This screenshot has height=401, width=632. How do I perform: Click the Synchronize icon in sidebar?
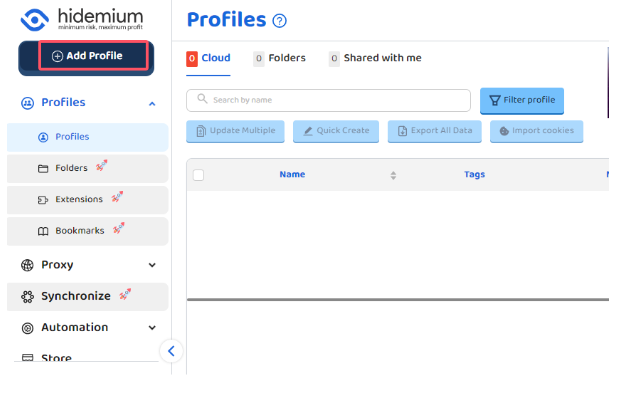pos(28,297)
